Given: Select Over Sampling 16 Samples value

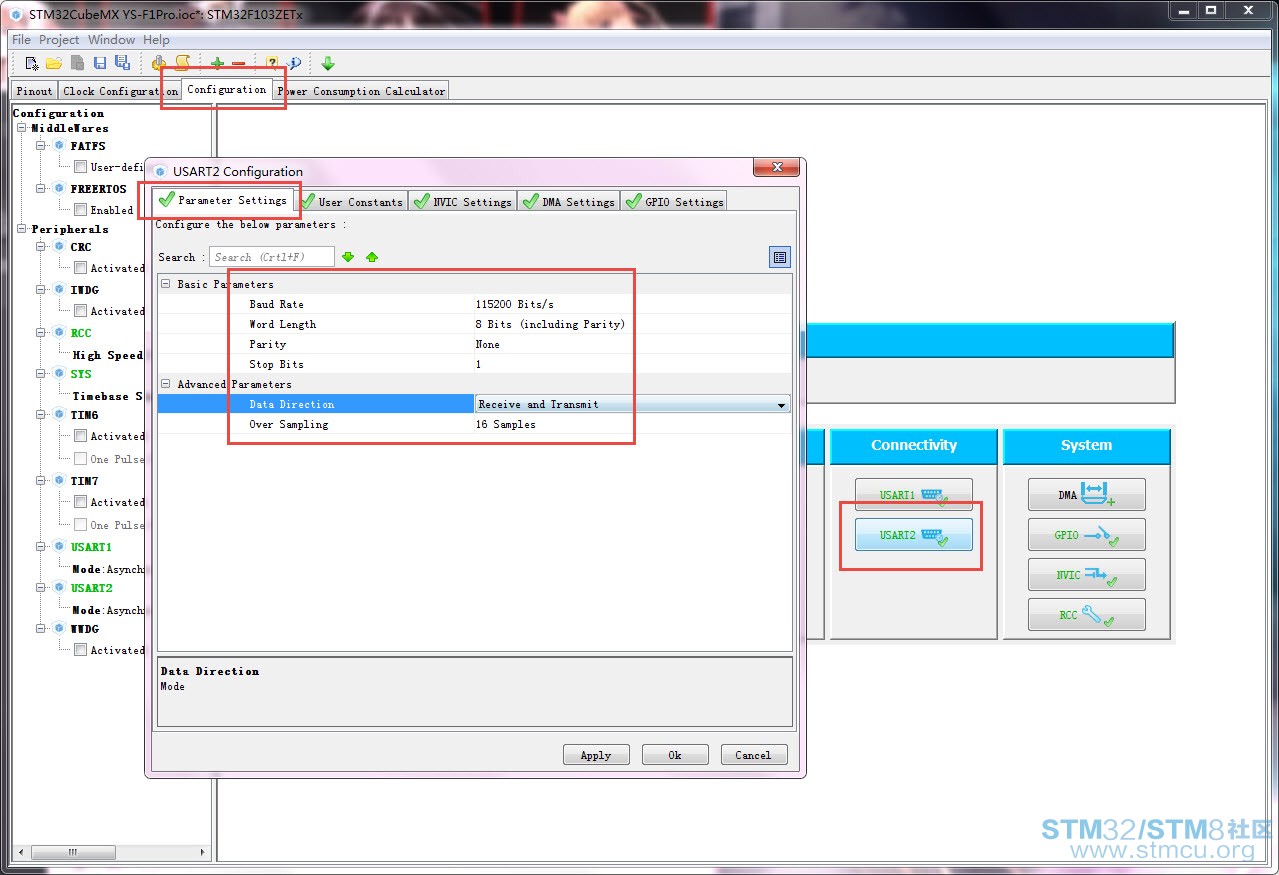Looking at the screenshot, I should coord(505,424).
